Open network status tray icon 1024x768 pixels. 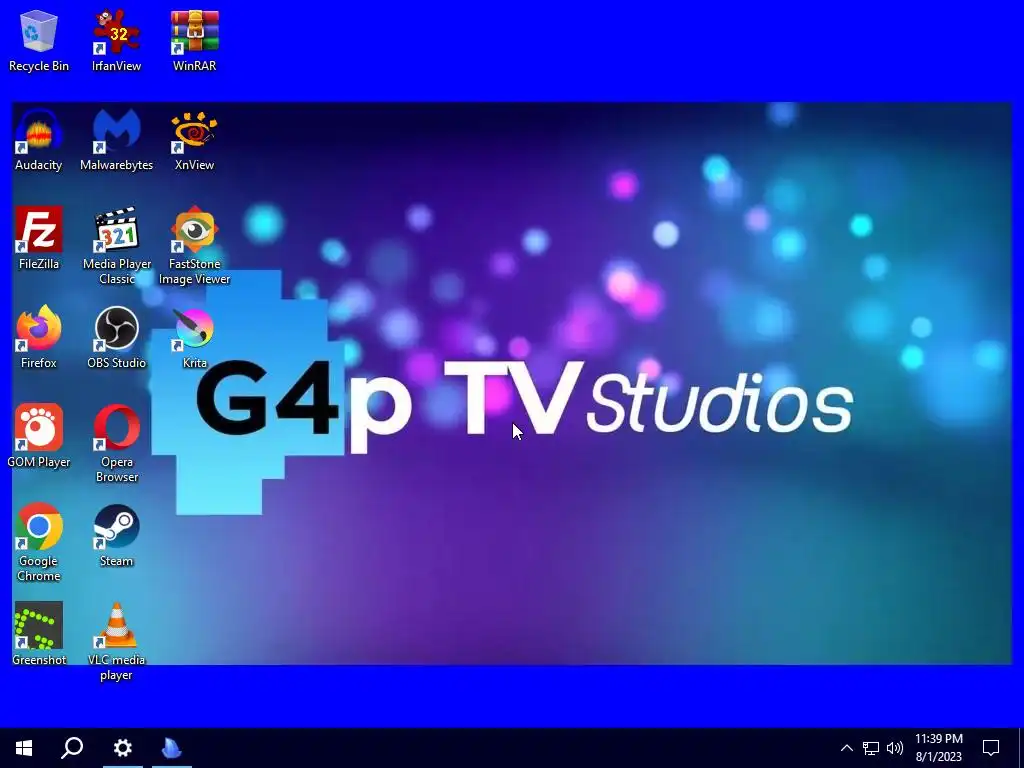tap(871, 748)
